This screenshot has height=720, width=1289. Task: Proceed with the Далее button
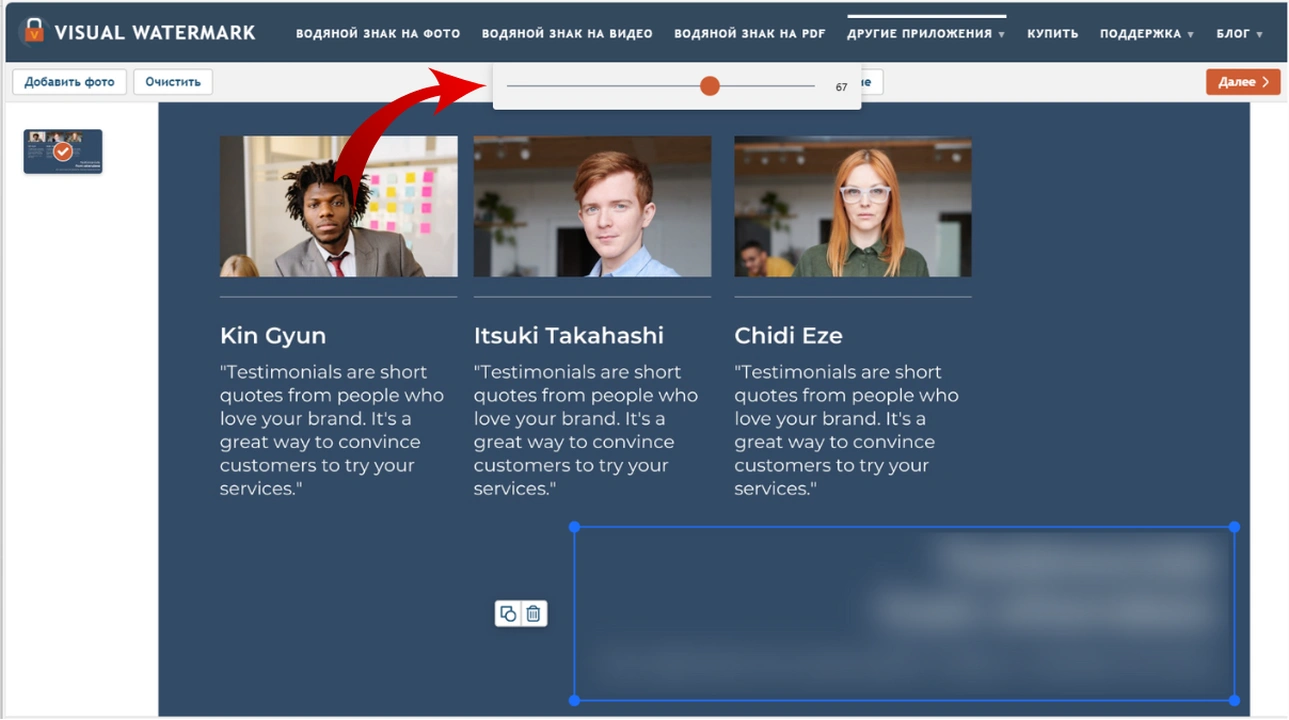point(1243,82)
